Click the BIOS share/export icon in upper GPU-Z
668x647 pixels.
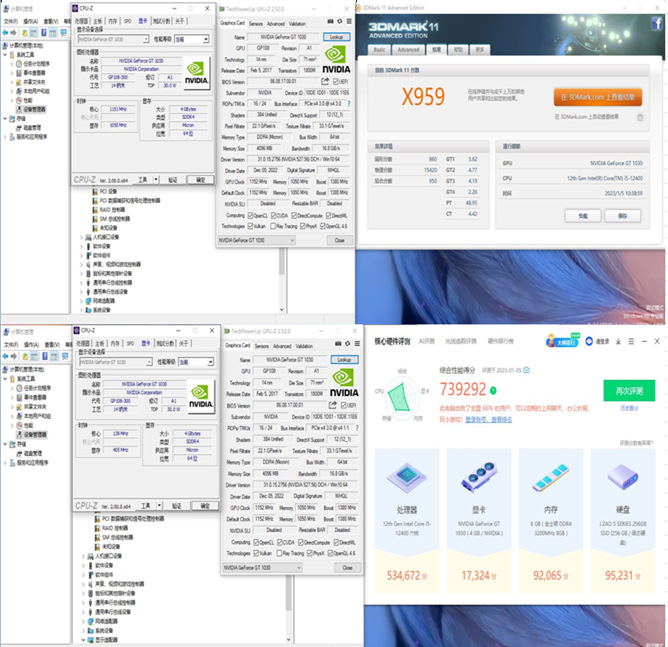point(325,81)
